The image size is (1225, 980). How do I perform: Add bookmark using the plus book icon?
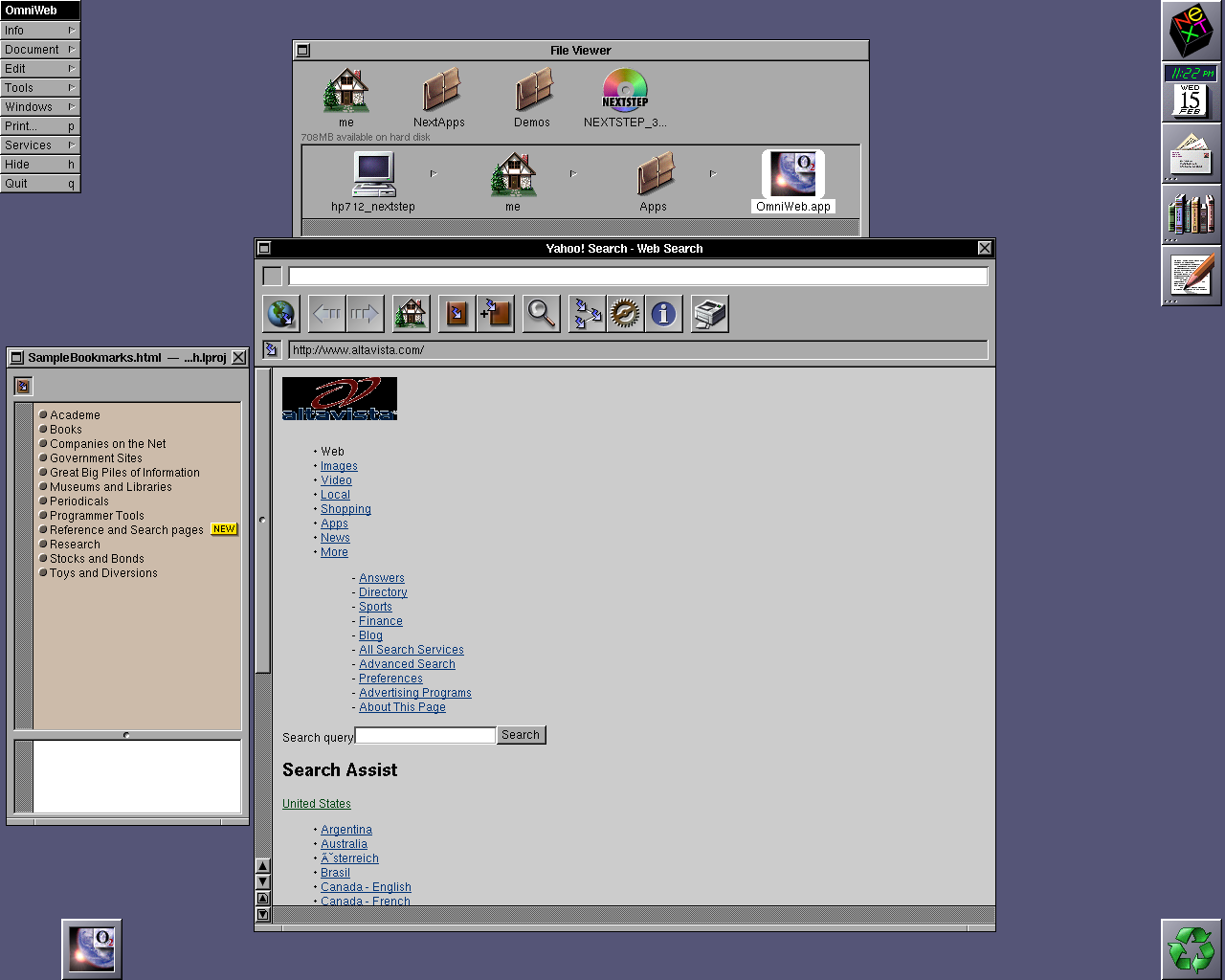point(496,314)
